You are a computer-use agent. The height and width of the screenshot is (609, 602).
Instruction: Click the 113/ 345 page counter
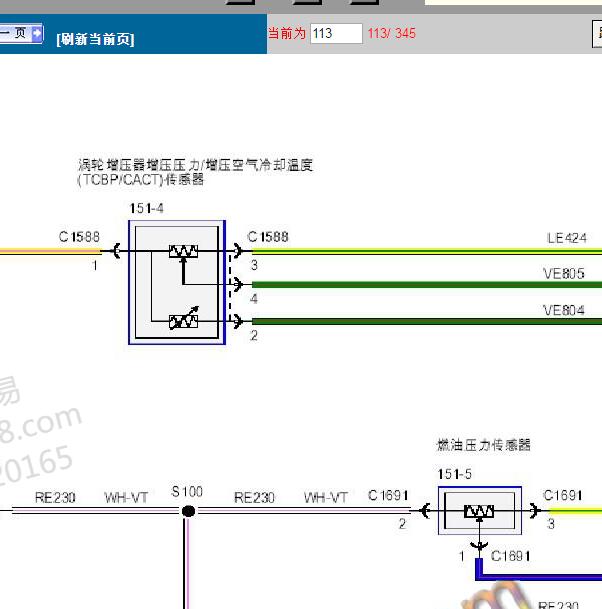click(x=391, y=33)
